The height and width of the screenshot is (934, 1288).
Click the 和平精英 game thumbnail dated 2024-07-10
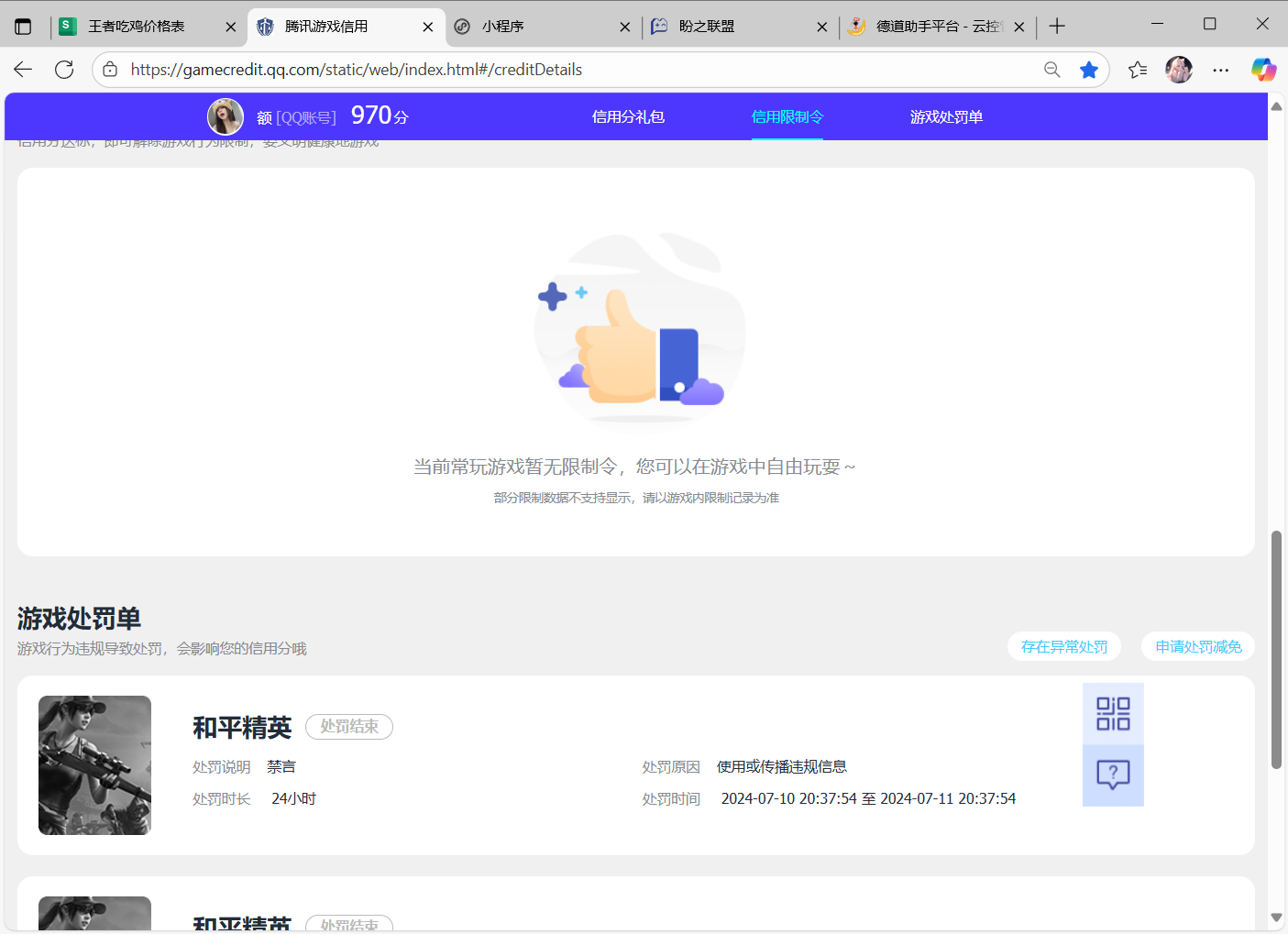(x=94, y=765)
